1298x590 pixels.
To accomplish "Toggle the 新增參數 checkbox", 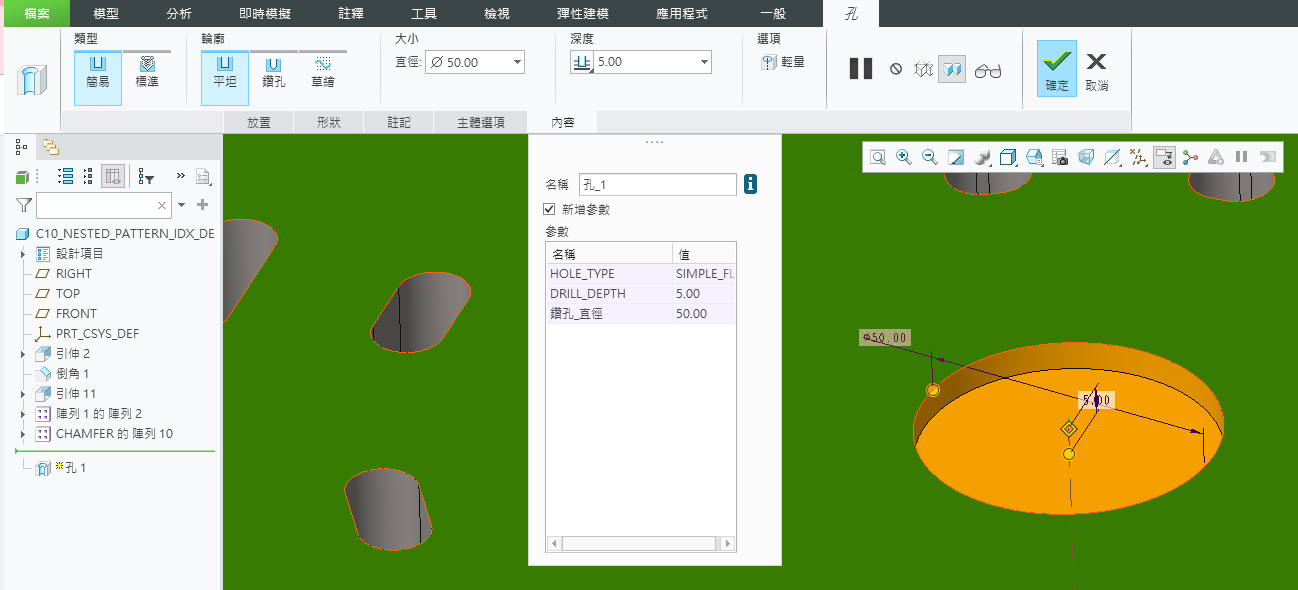I will pyautogui.click(x=548, y=209).
